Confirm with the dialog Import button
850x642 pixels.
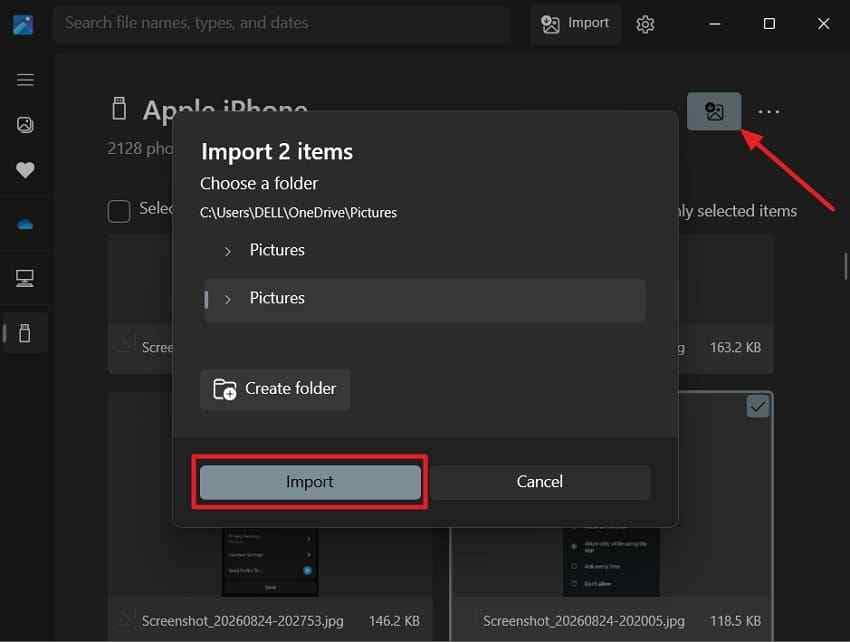pos(310,482)
